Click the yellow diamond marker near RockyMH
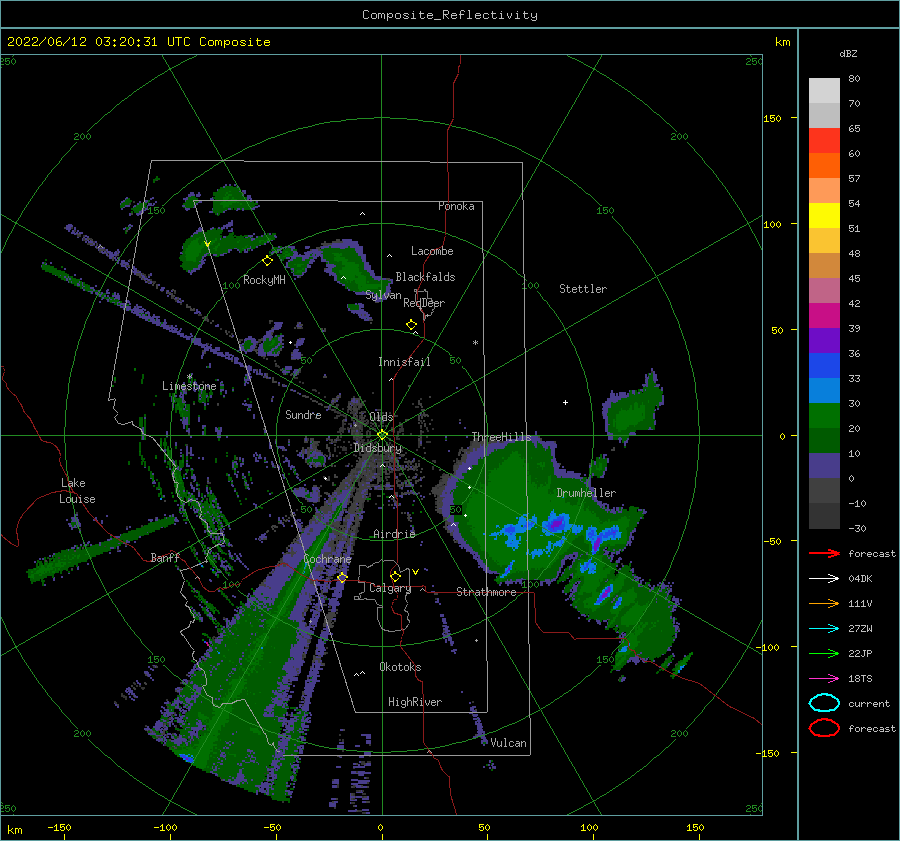Viewport: 900px width, 841px height. (x=267, y=261)
